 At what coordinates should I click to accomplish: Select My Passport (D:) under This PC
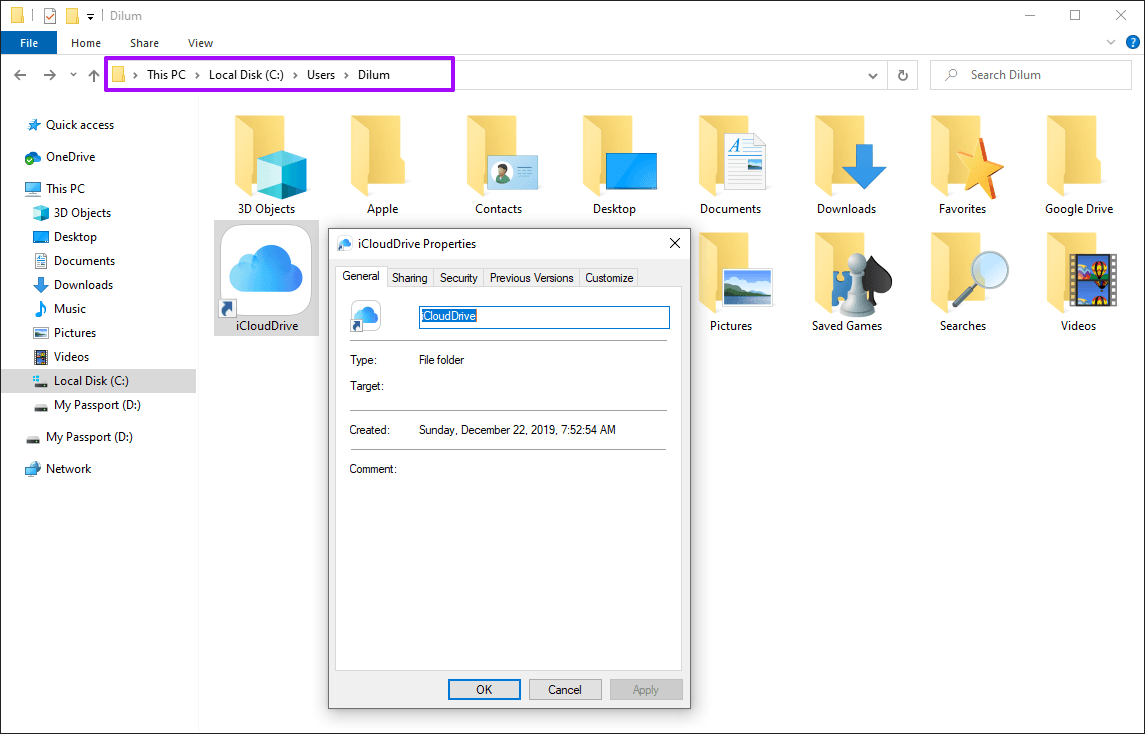96,405
